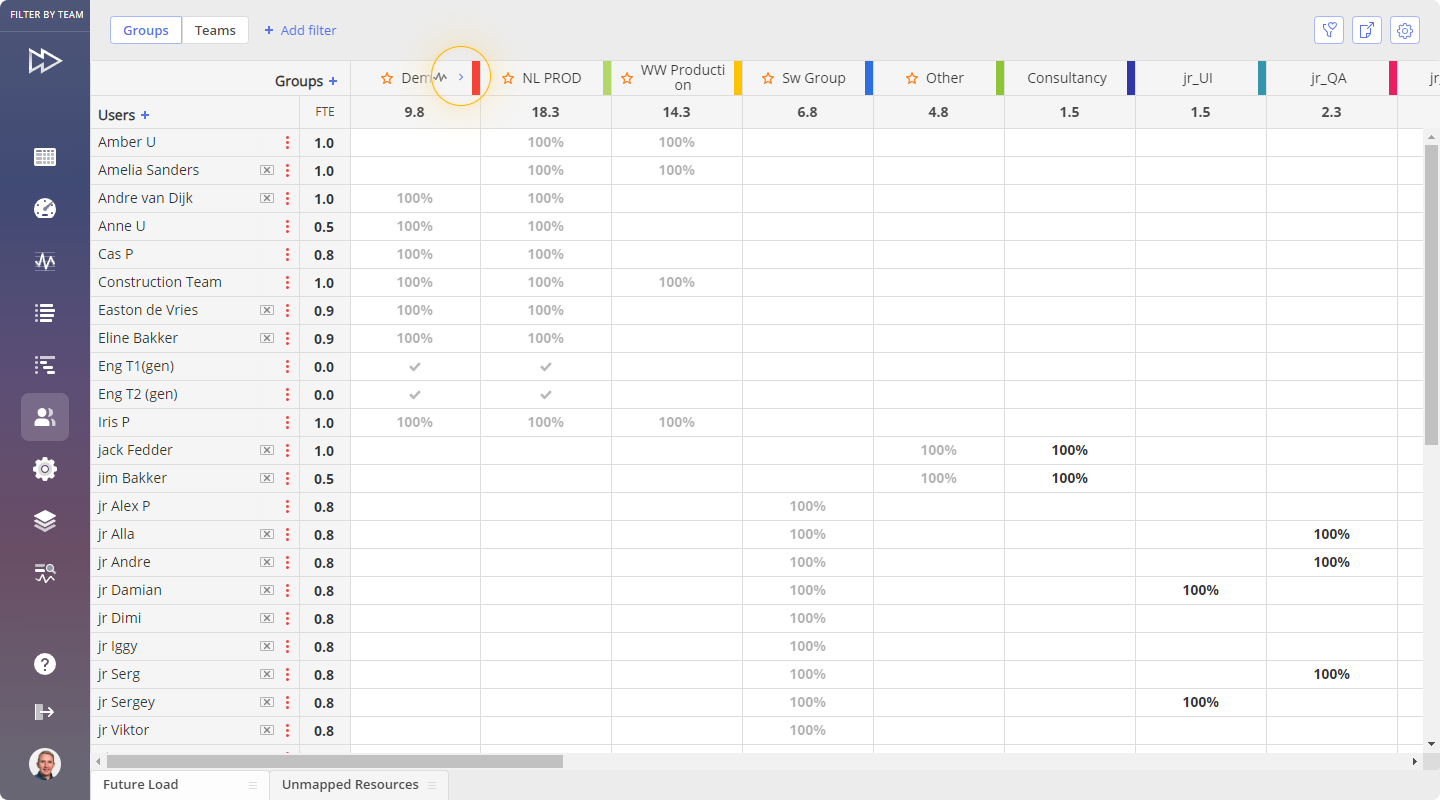
Task: Open the pulse workload icon in sidebar
Action: click(x=45, y=261)
